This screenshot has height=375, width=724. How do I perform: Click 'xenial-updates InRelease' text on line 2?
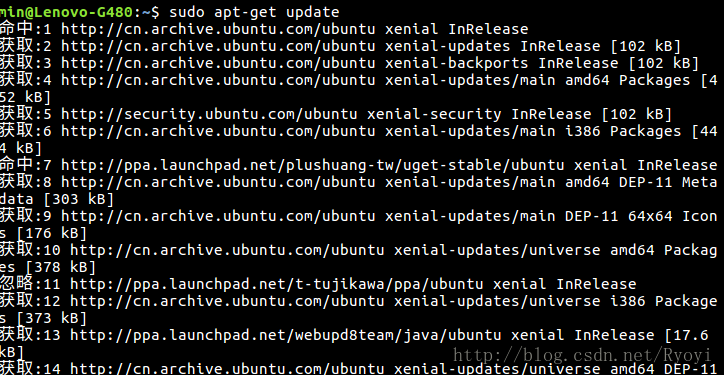tap(493, 46)
